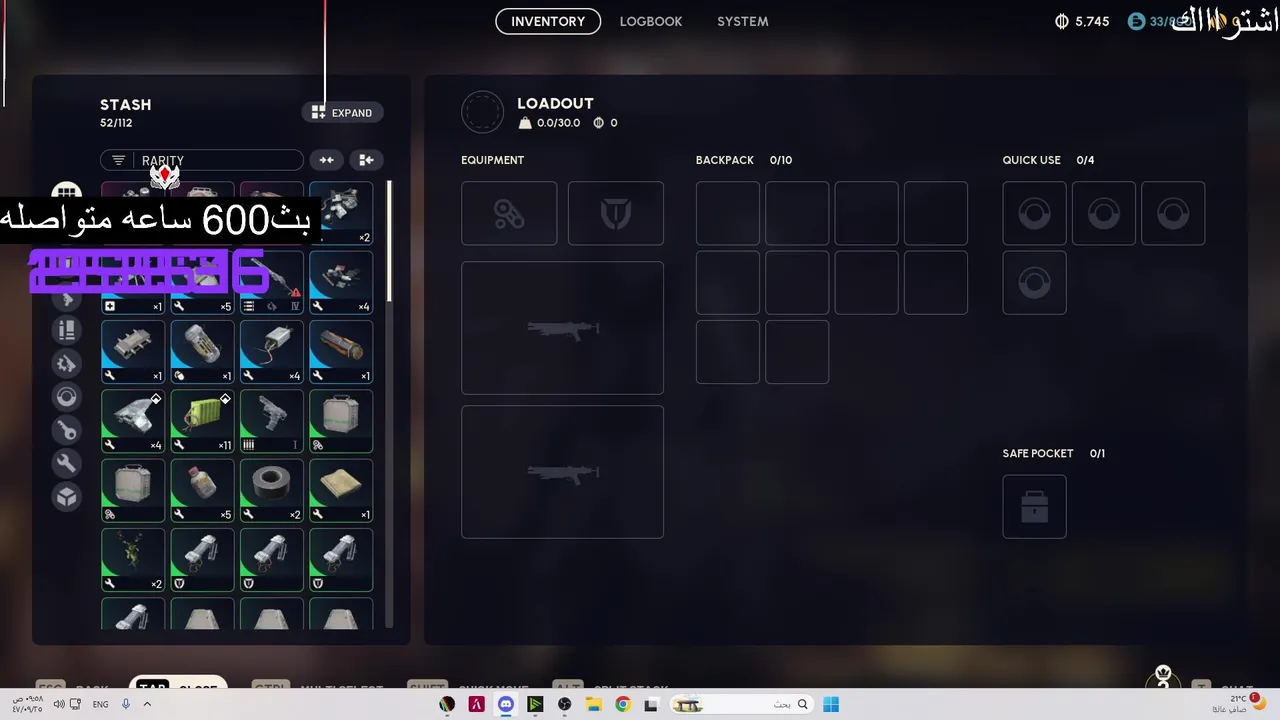Click the Windows Start button
The height and width of the screenshot is (720, 1280).
coord(831,705)
